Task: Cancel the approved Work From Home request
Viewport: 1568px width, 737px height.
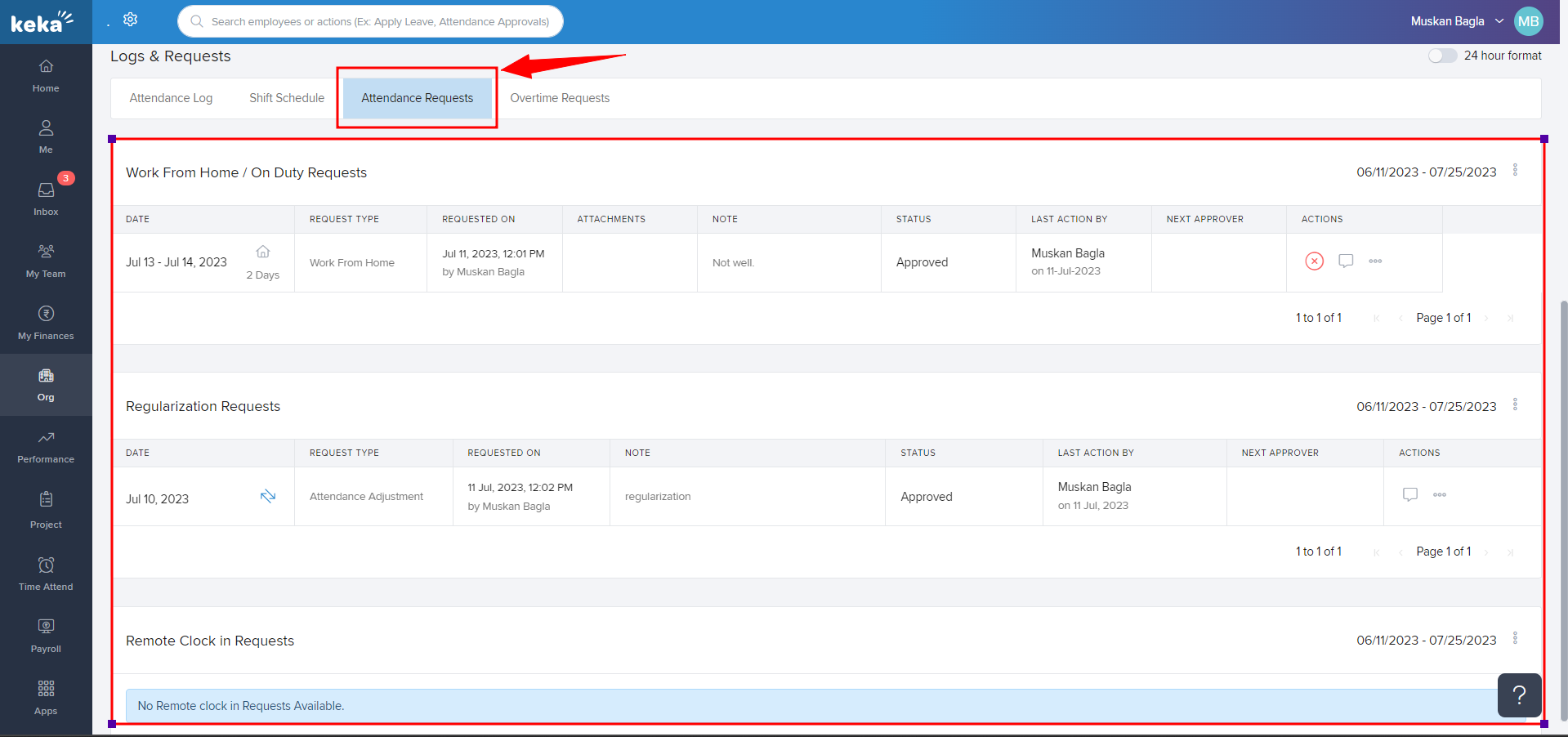Action: (1314, 261)
